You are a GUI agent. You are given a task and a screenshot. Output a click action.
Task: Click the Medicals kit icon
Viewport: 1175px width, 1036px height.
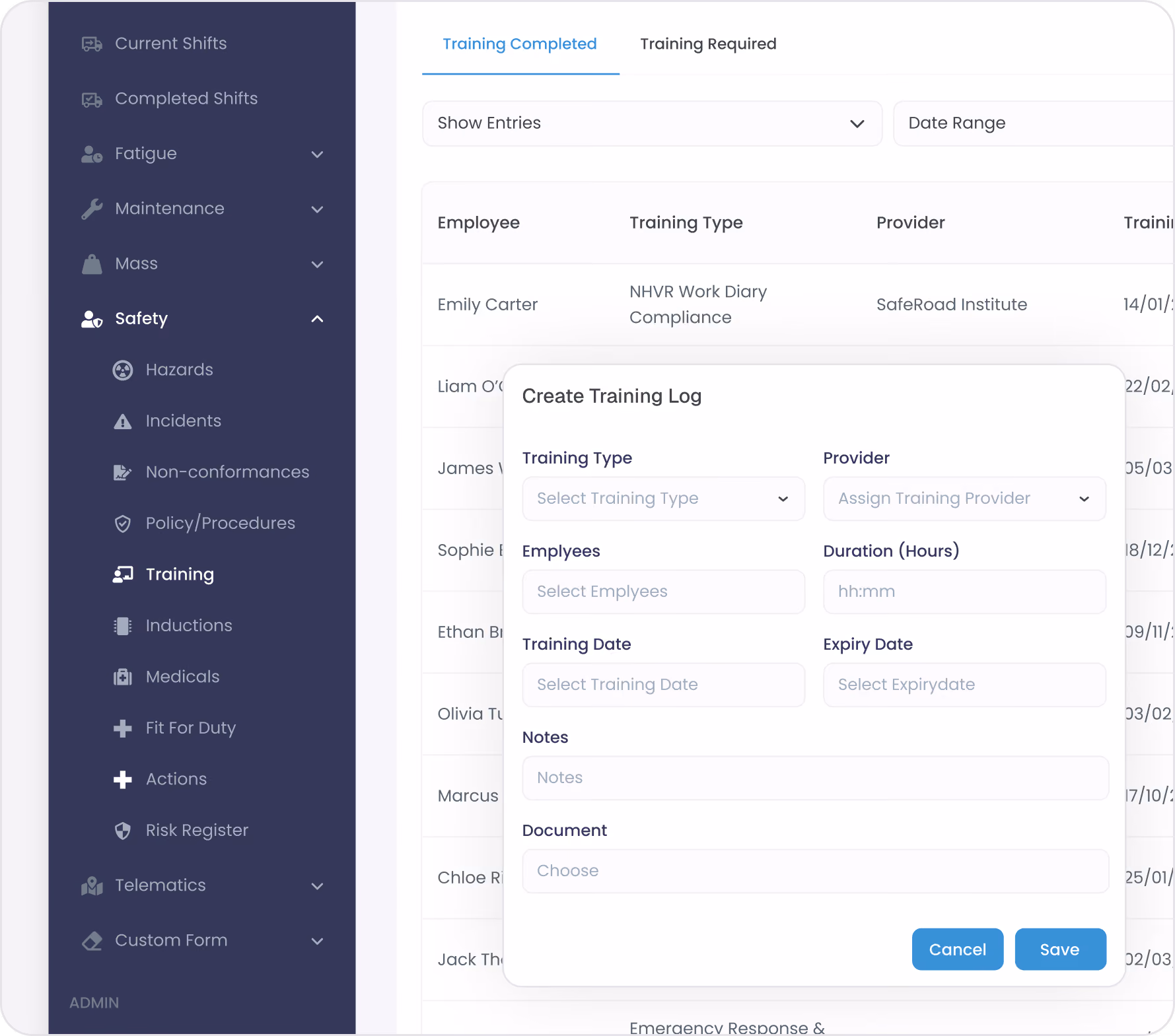123,677
